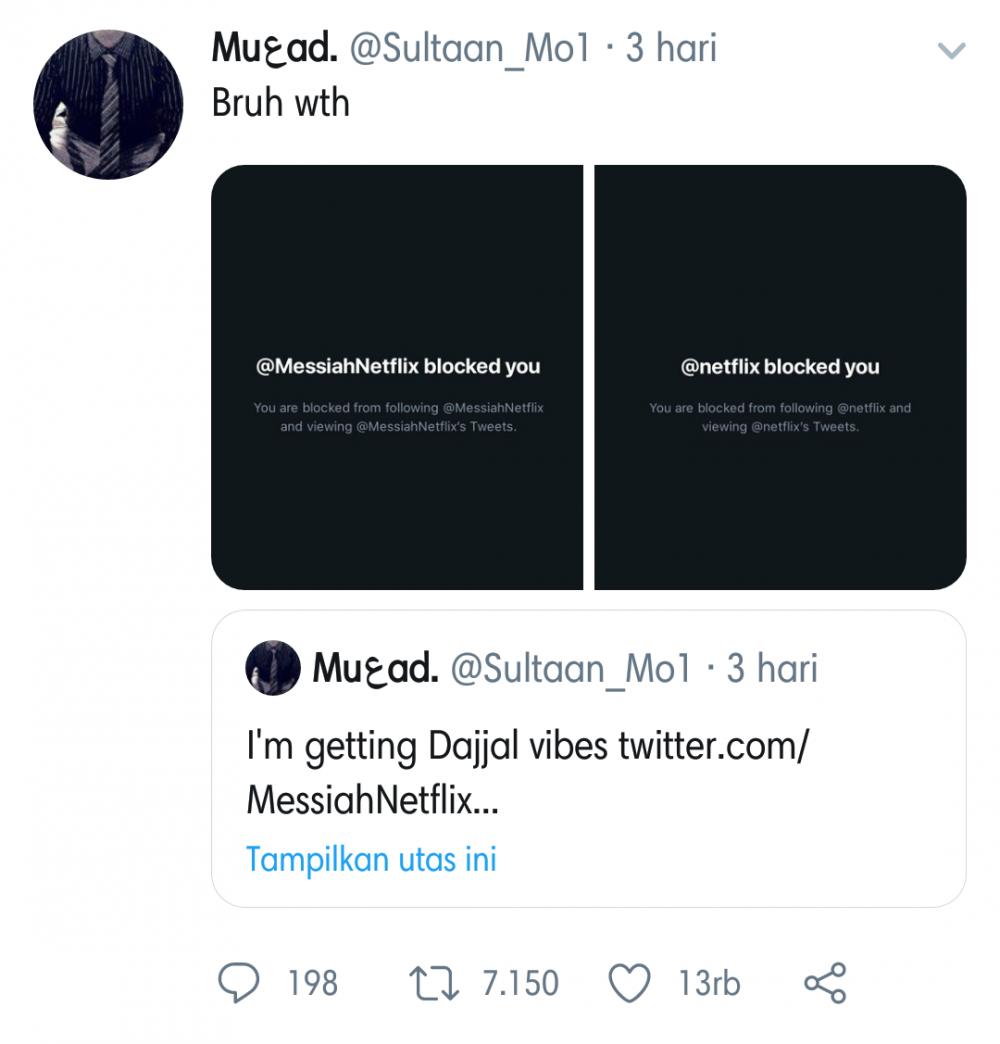This screenshot has height=1044, width=1000.
Task: Click 'Bruh wth' tweet text
Action: tap(280, 103)
